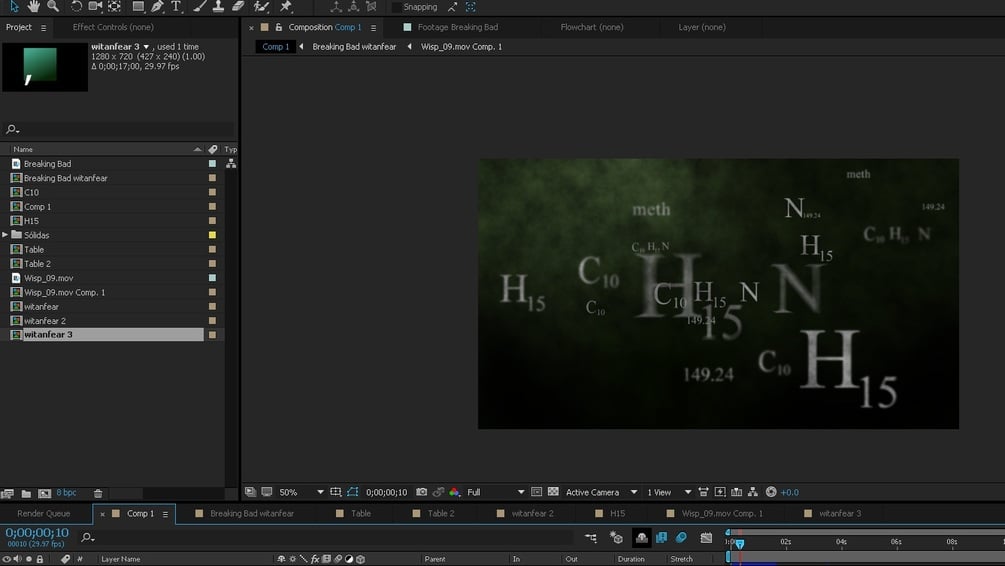Image resolution: width=1005 pixels, height=566 pixels.
Task: Toggle the Motion Blur timeline switch
Action: pos(681,538)
